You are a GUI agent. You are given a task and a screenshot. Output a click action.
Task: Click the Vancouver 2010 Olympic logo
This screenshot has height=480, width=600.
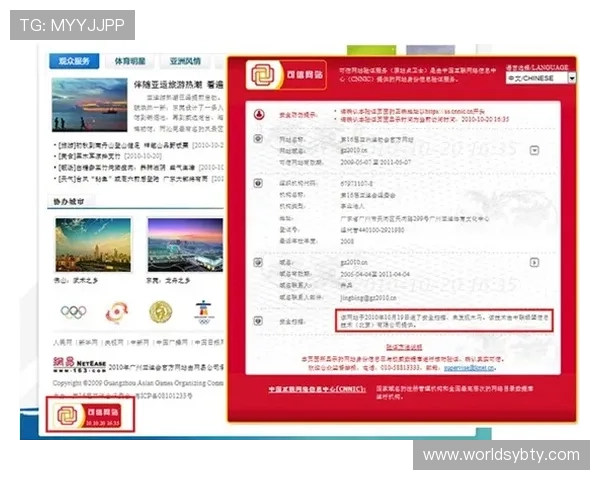pos(204,312)
